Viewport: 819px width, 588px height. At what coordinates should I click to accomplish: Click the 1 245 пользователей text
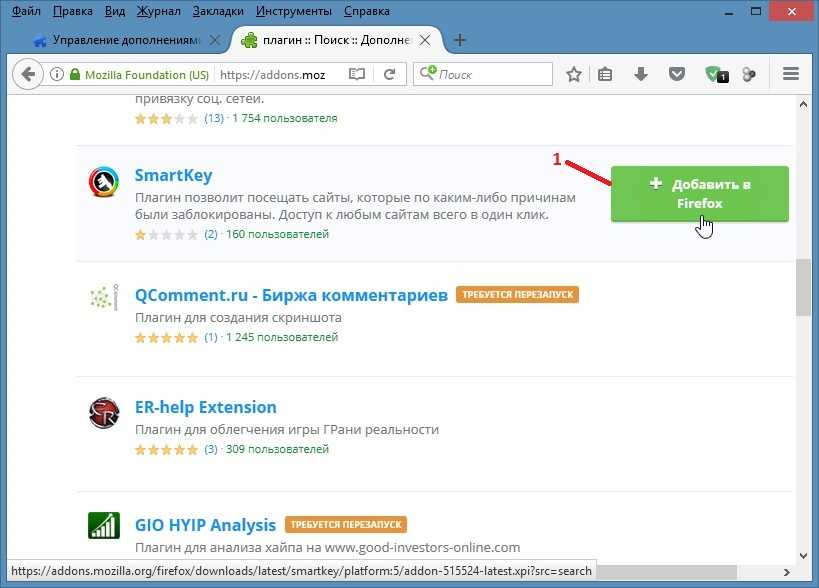click(282, 337)
